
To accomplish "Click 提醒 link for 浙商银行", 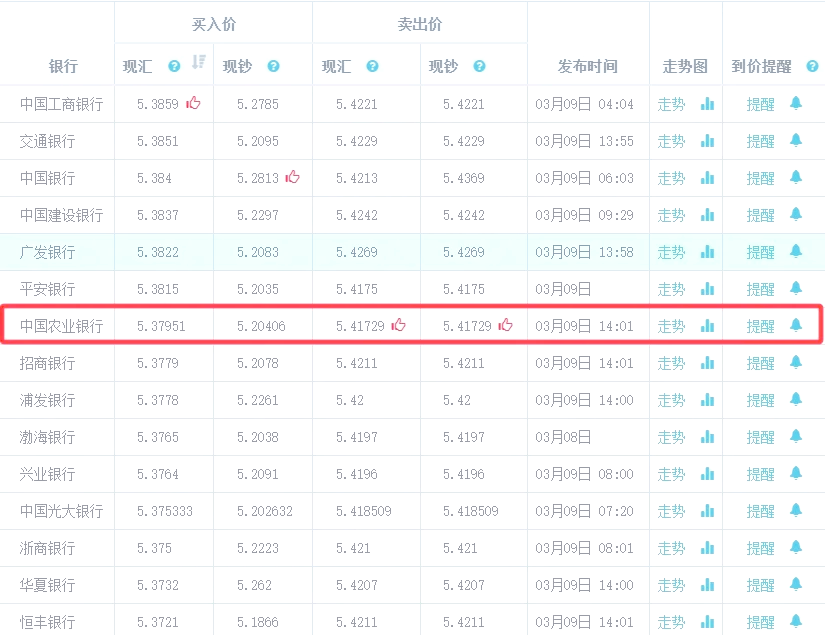I will tap(761, 549).
